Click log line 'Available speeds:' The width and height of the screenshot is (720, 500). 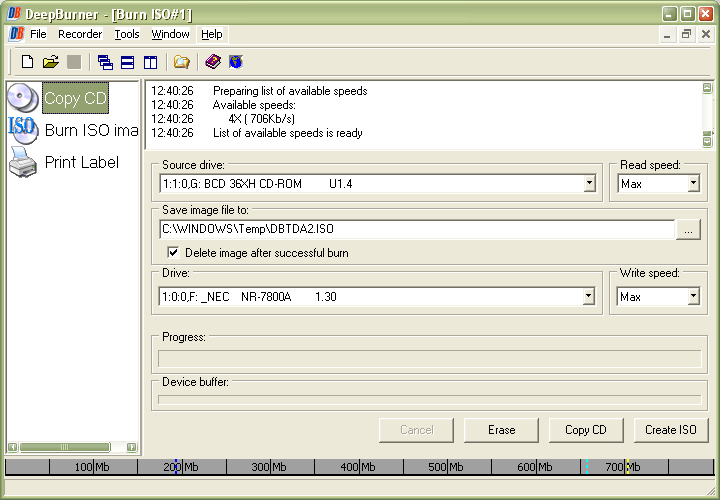(x=254, y=105)
